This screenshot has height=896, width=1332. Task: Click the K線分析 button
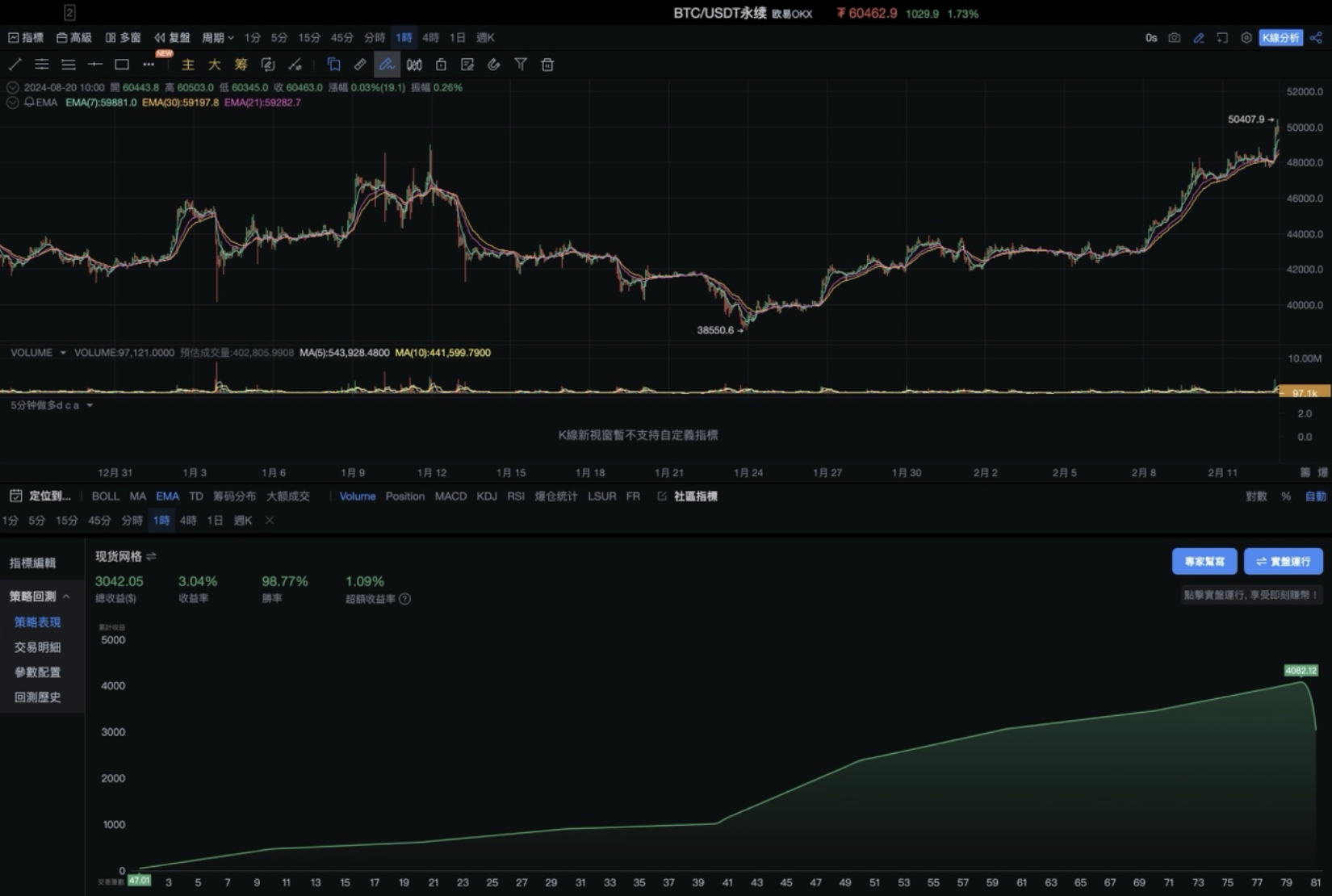pos(1280,38)
